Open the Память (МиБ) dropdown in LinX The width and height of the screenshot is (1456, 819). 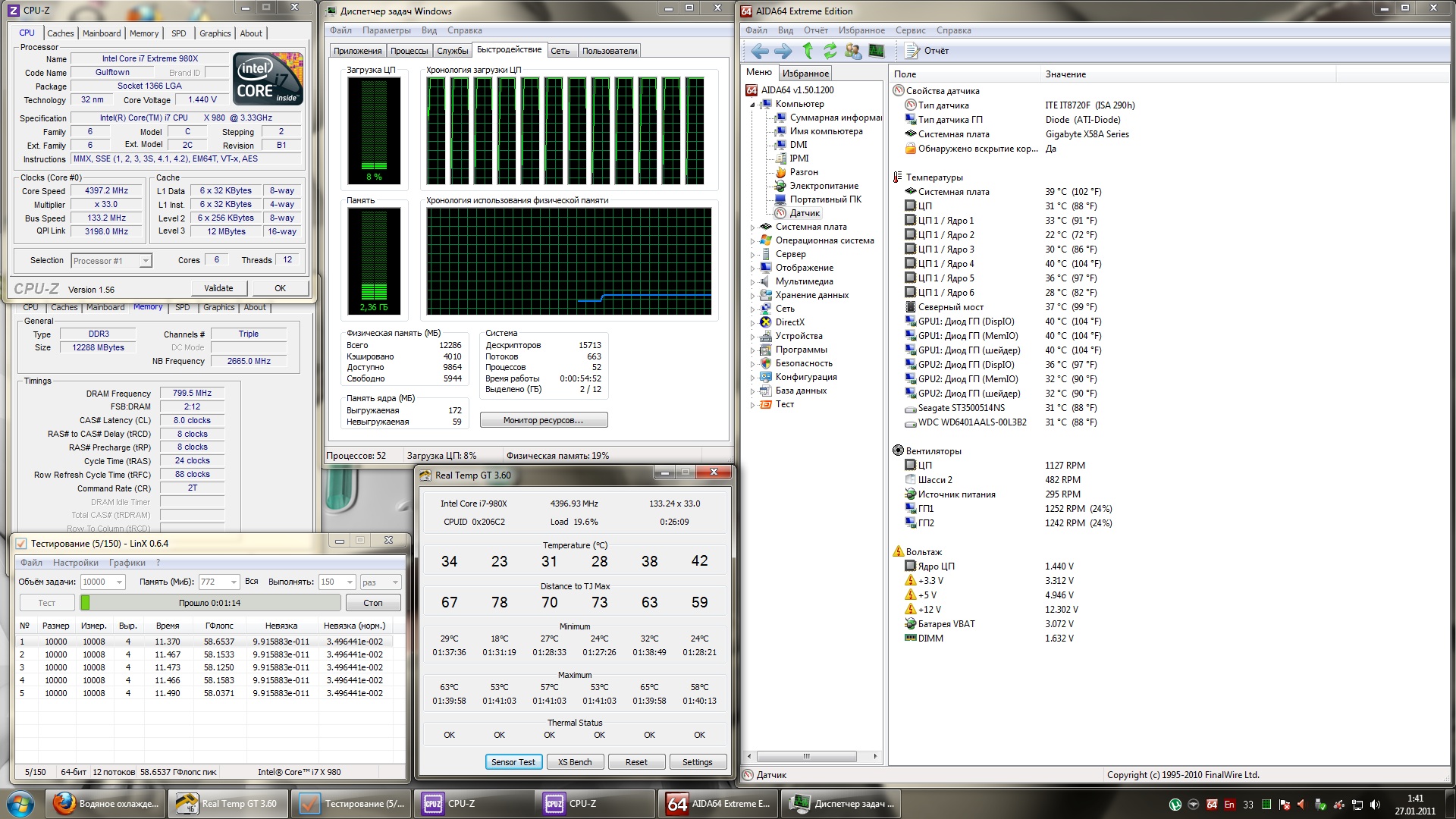[x=234, y=582]
